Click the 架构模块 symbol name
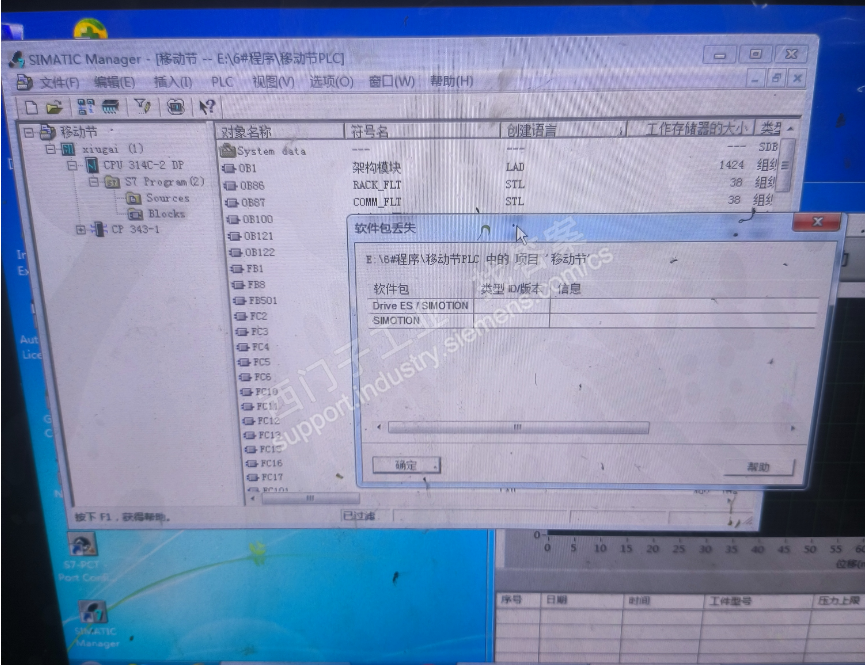This screenshot has width=865, height=665. (x=376, y=167)
